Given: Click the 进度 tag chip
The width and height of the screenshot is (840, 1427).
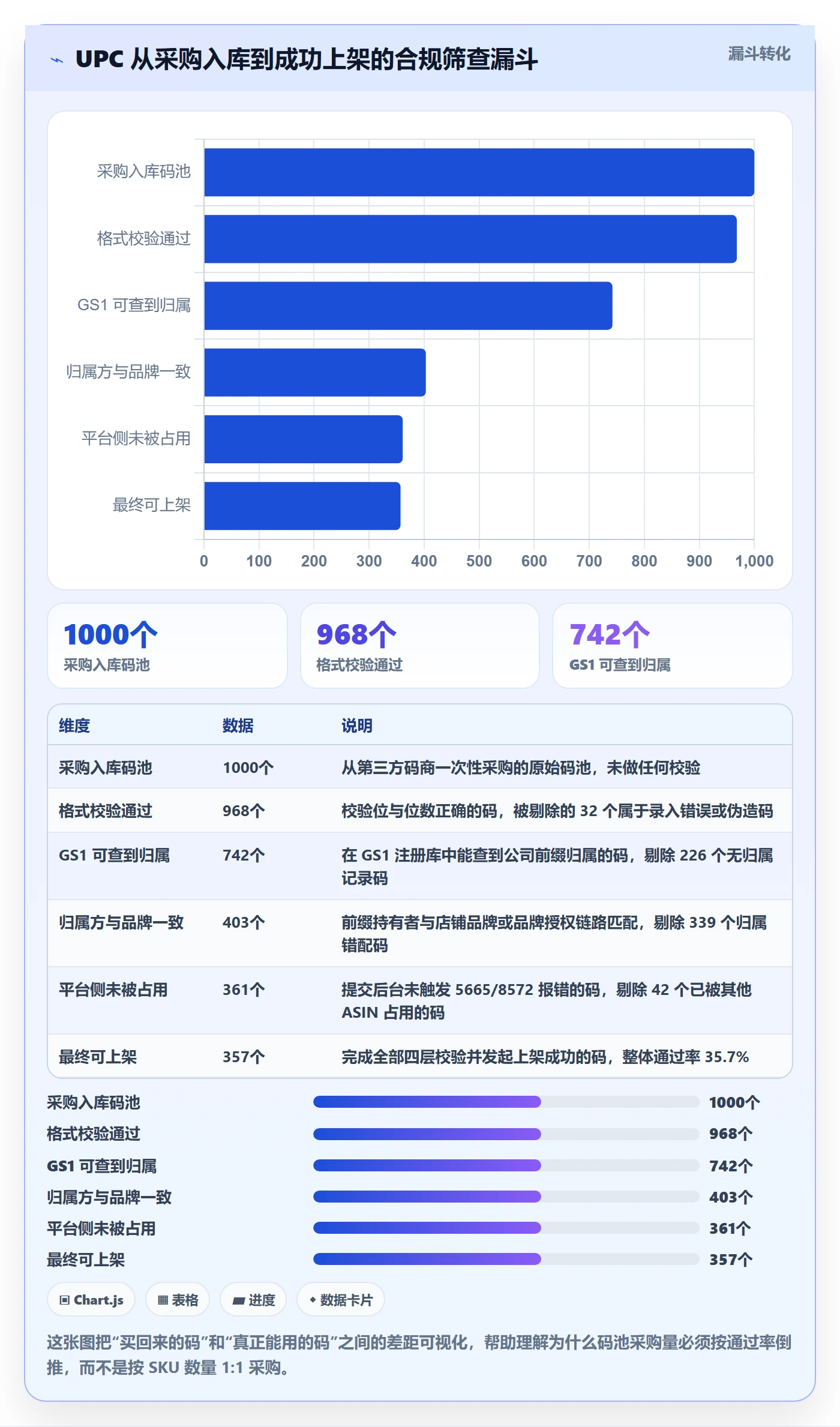Looking at the screenshot, I should coord(253,1300).
